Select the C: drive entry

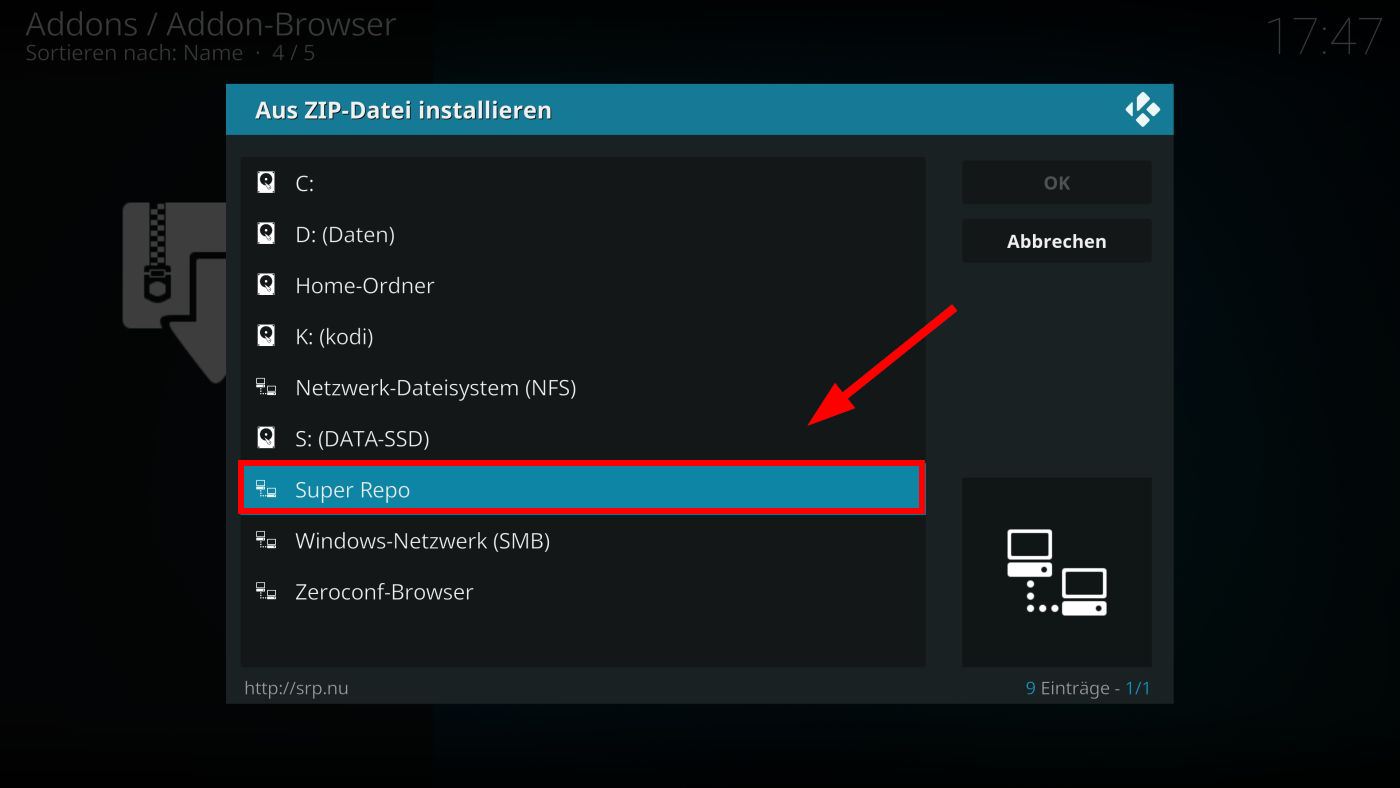point(583,183)
